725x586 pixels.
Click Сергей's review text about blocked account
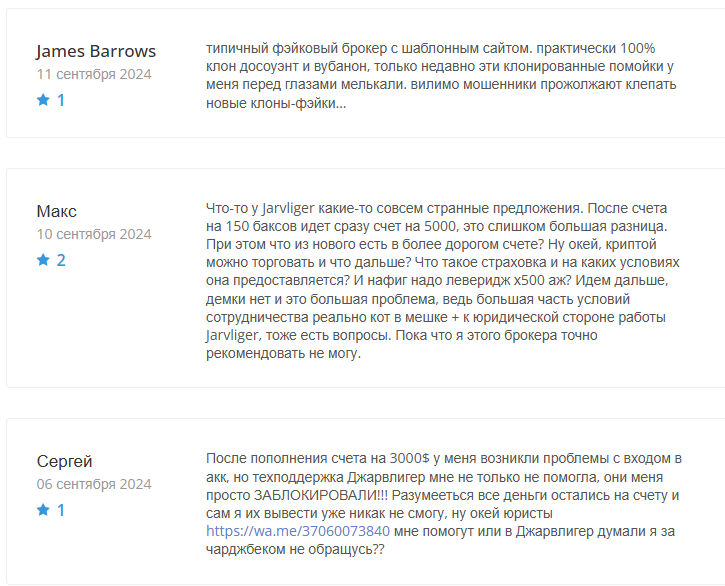coord(444,504)
